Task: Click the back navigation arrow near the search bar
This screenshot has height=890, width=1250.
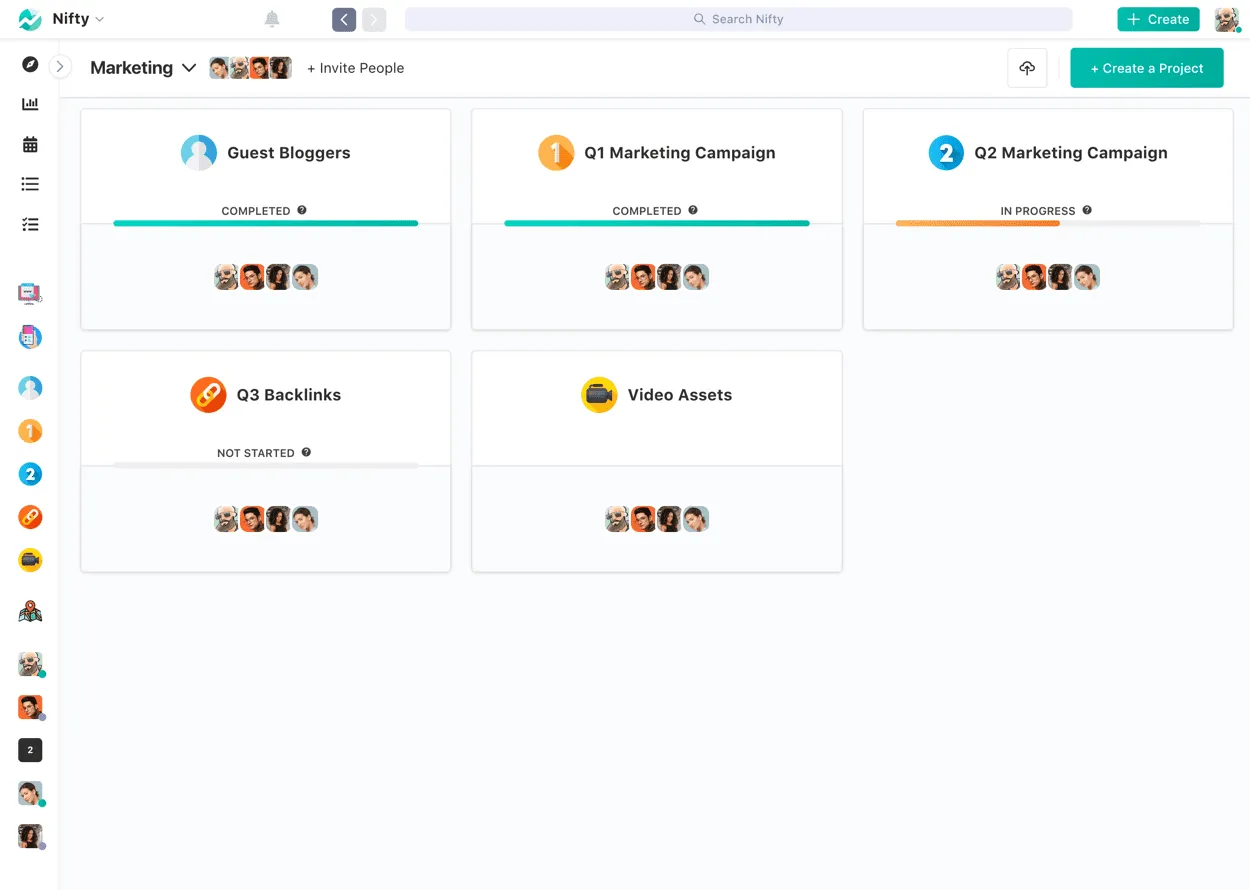Action: pos(343,18)
